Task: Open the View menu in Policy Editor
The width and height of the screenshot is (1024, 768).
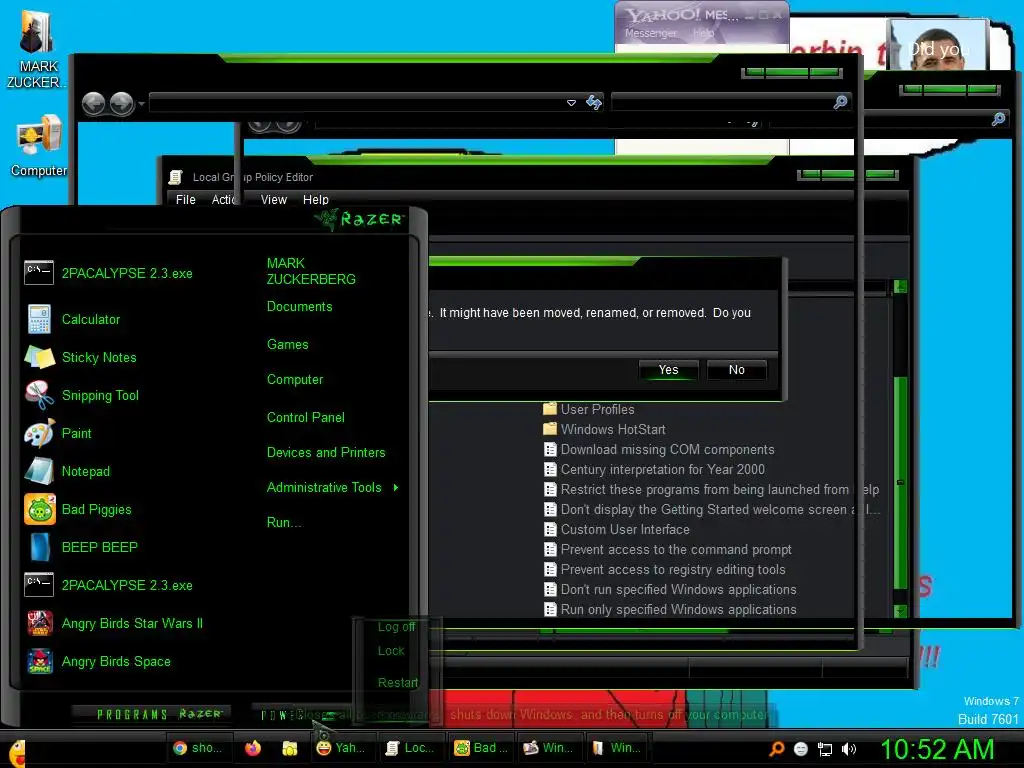Action: [x=274, y=199]
